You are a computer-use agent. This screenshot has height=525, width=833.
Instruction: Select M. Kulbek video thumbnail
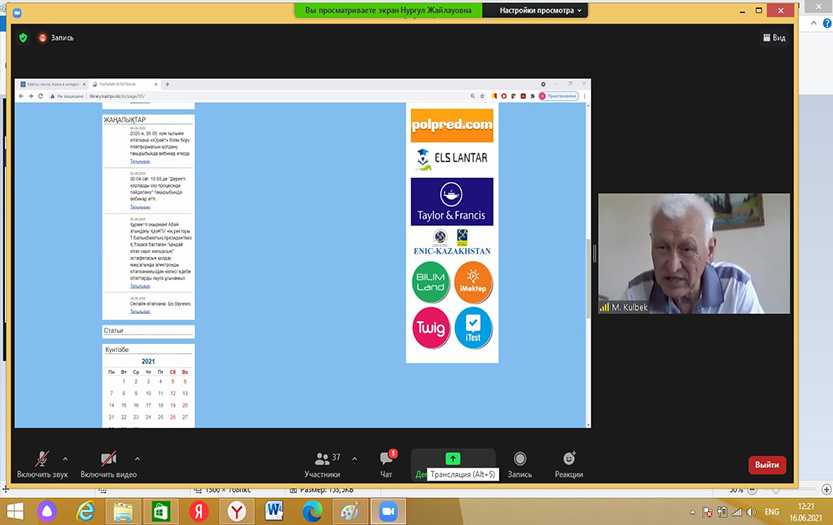(694, 253)
